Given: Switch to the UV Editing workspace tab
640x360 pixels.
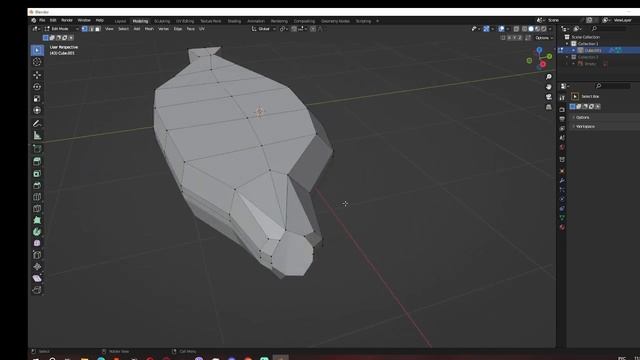Looking at the screenshot, I should click(x=185, y=21).
